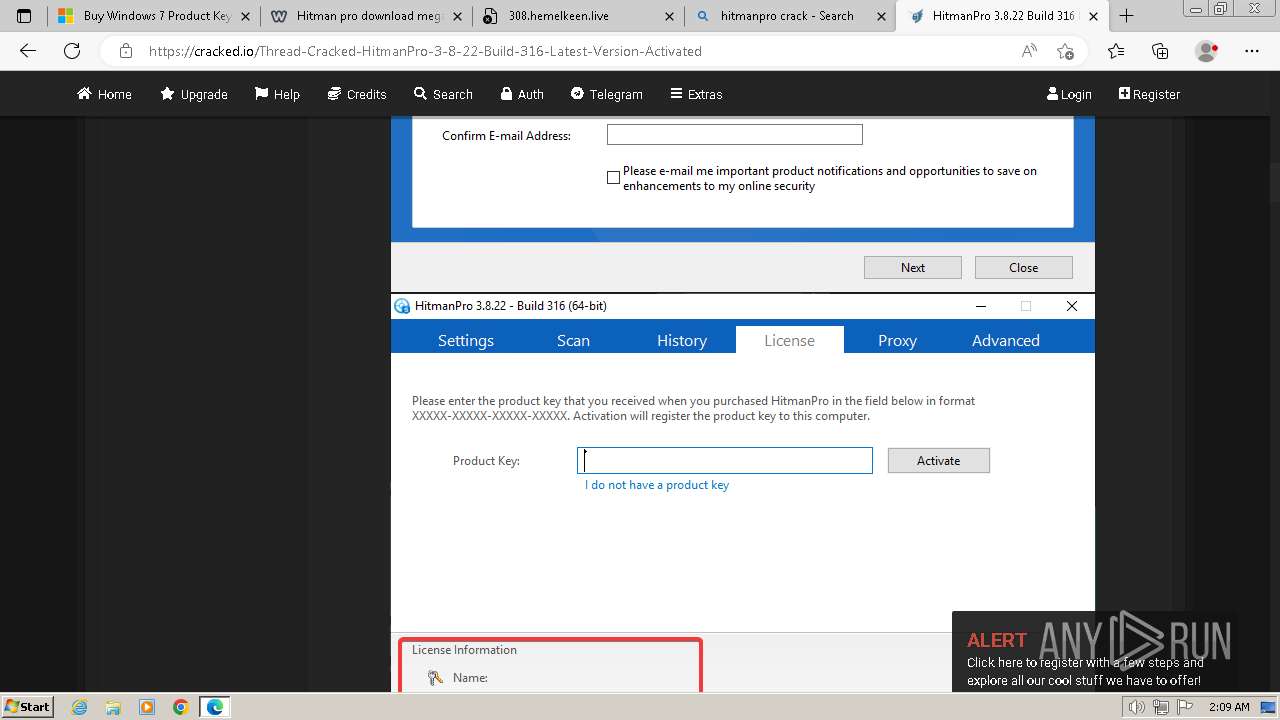This screenshot has height=720, width=1280.
Task: Click the Confirm E-mail Address field
Action: tap(734, 134)
